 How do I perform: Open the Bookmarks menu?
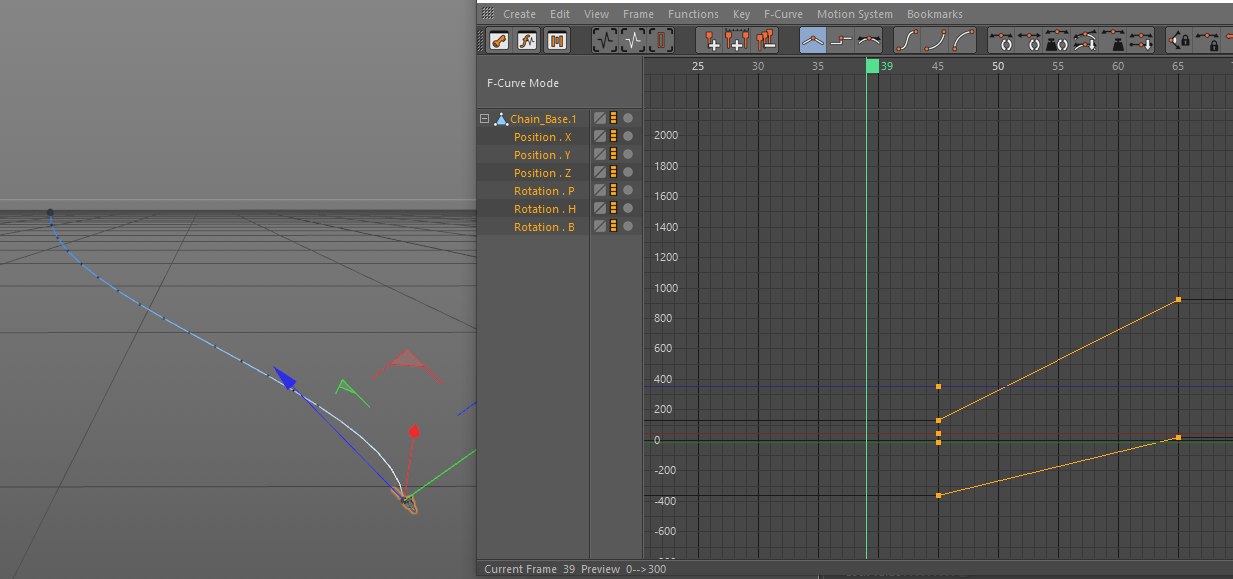pos(935,14)
